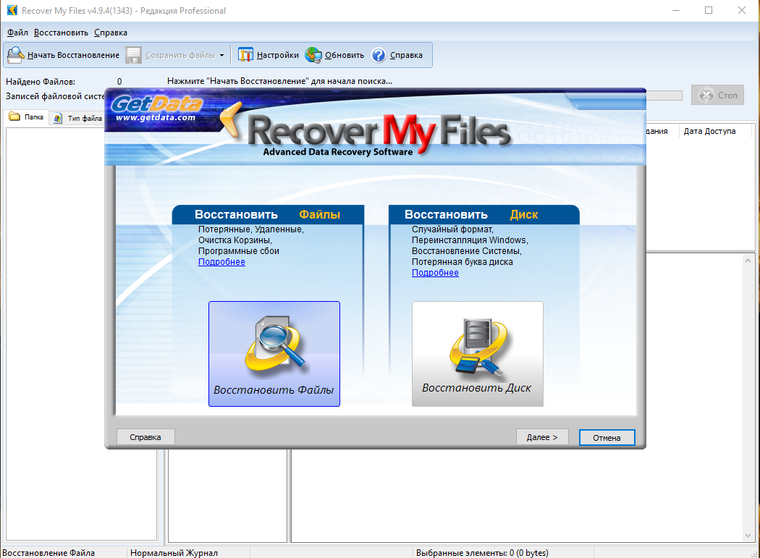Viewport: 760px width, 558px height.
Task: Click the Стоп button
Action: 718,95
